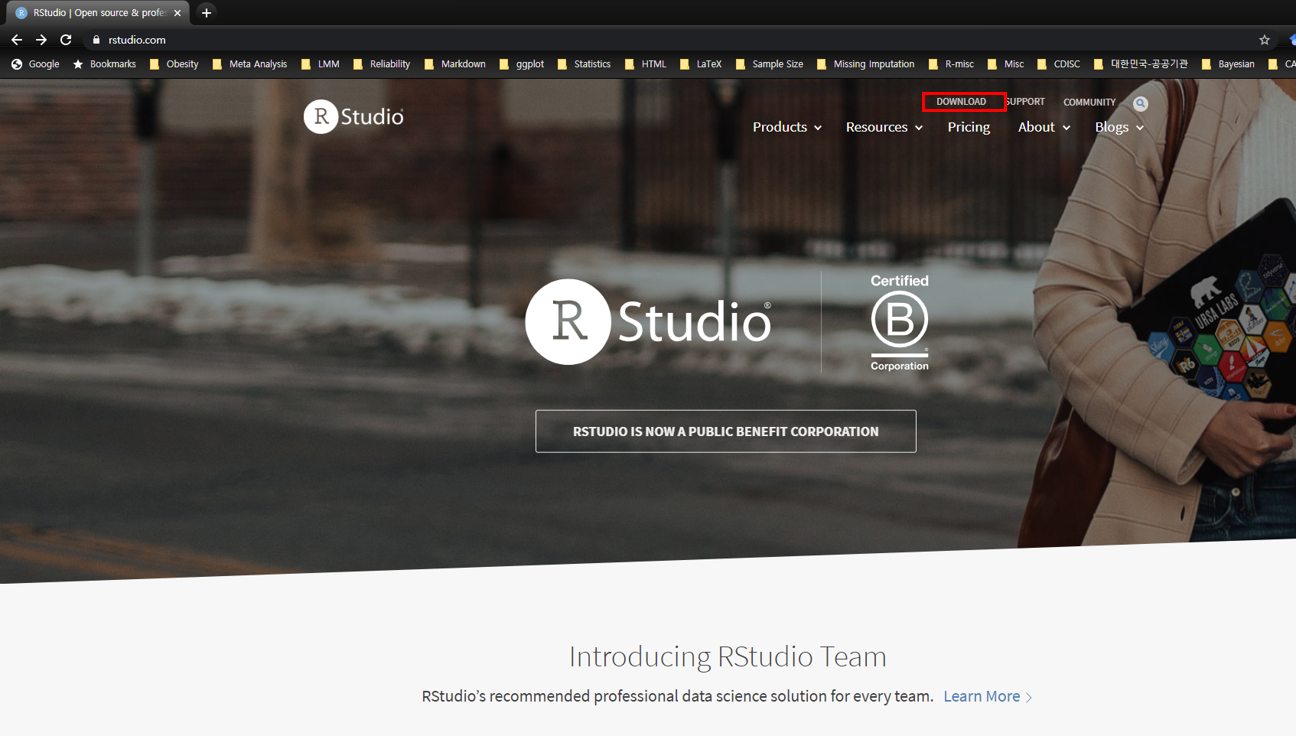
Task: Open the CDISC bookmark folder
Action: click(1058, 64)
